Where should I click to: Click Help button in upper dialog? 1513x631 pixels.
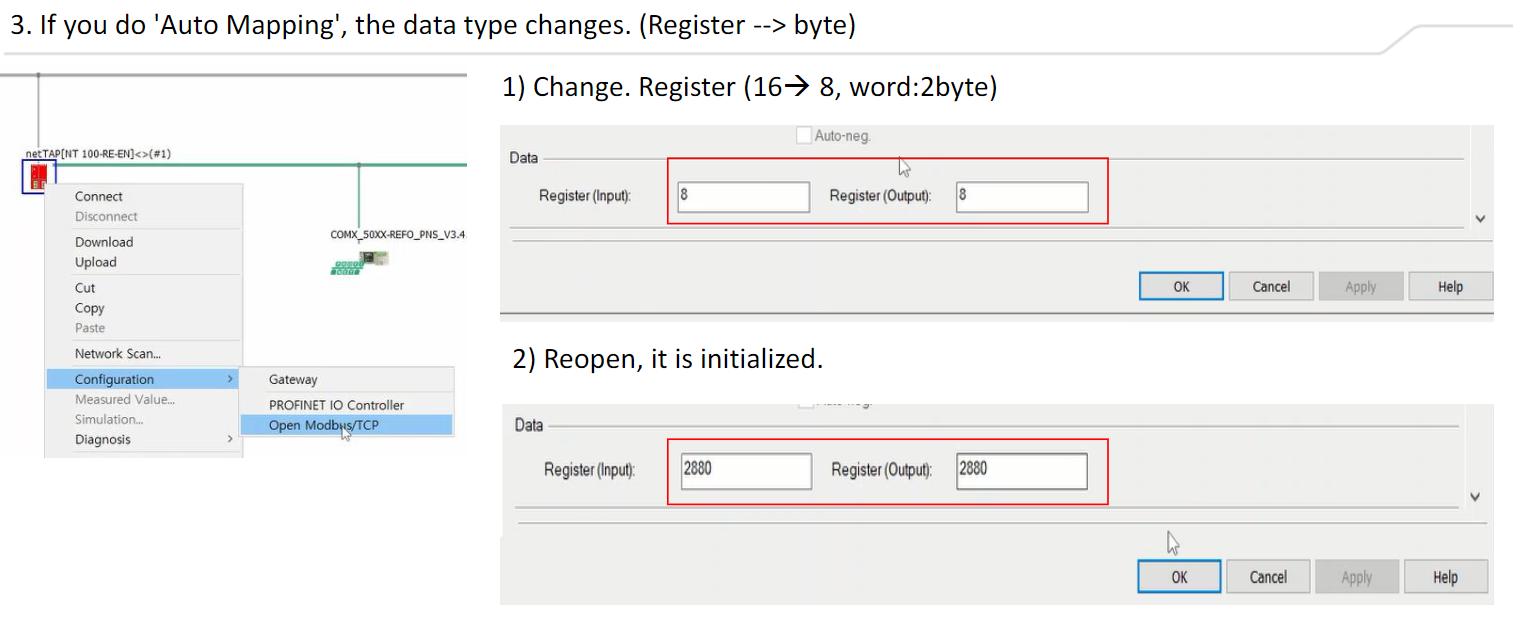1450,287
